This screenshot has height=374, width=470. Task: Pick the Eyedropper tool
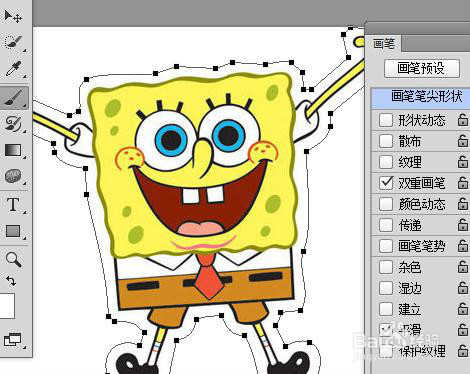click(13, 68)
